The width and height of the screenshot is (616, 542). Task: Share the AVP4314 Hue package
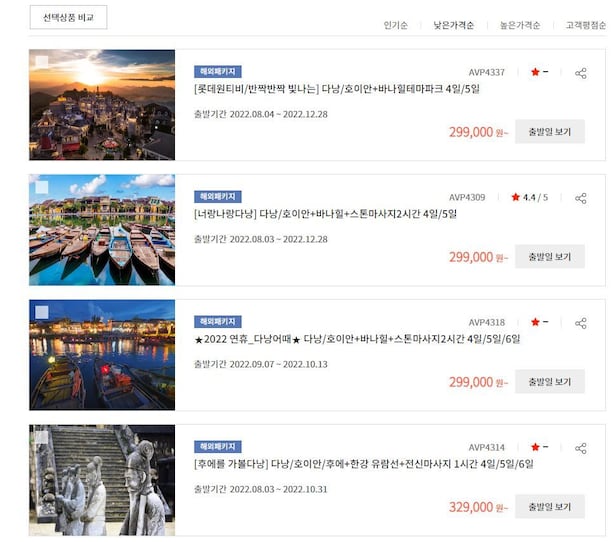(581, 448)
